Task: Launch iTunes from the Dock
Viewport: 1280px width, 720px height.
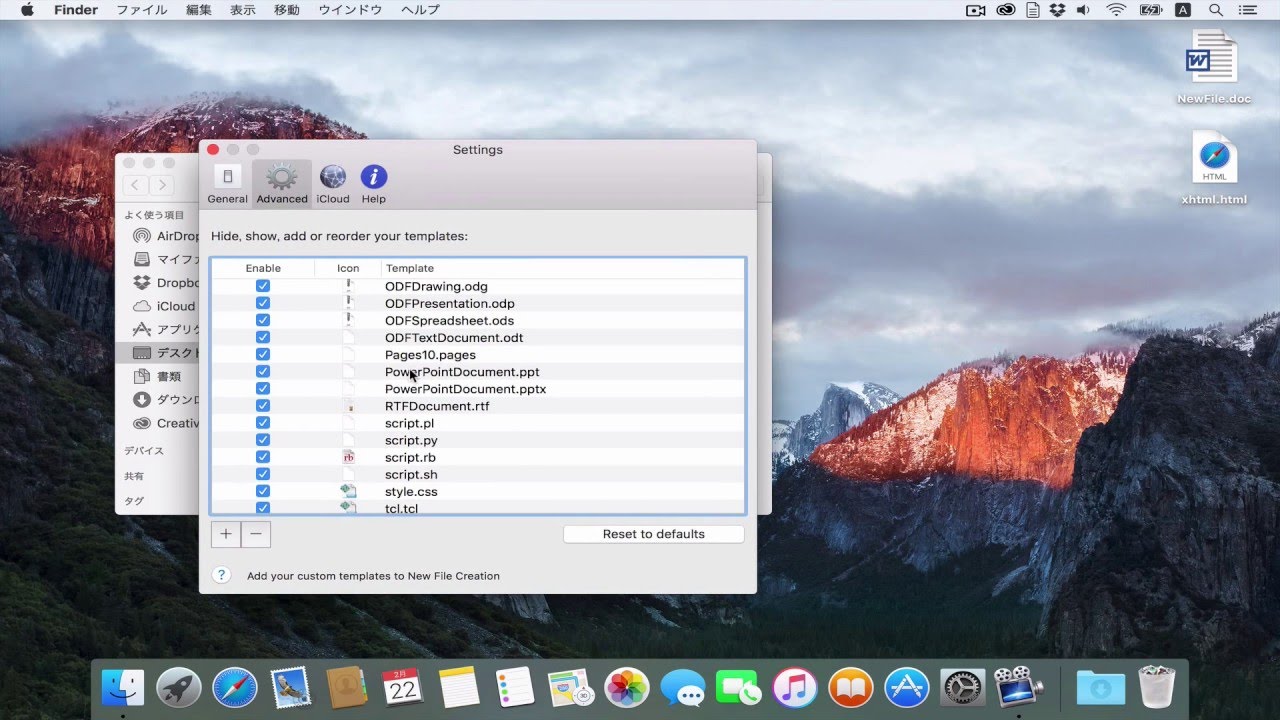Action: (x=795, y=688)
